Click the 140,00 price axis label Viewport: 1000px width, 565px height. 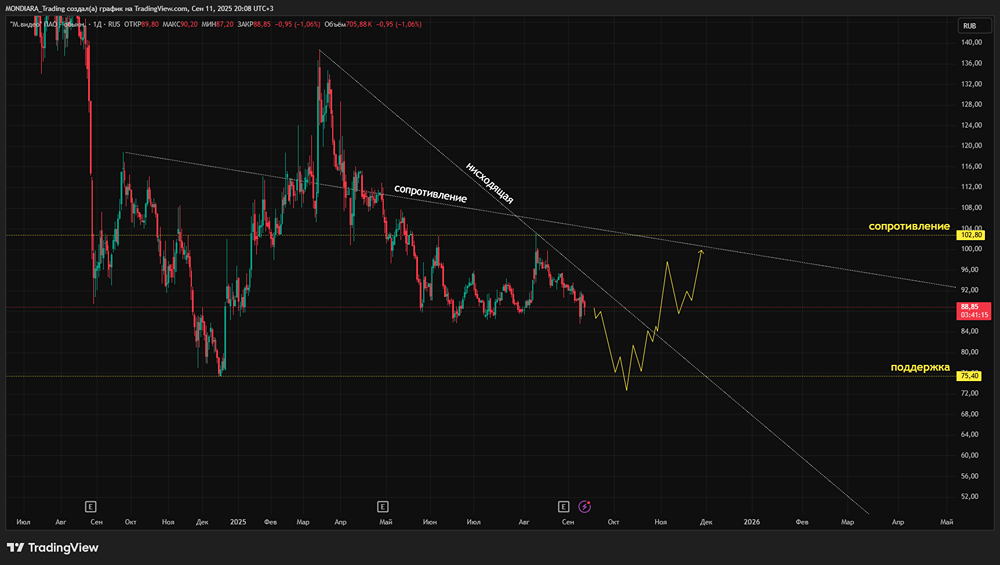pos(971,42)
